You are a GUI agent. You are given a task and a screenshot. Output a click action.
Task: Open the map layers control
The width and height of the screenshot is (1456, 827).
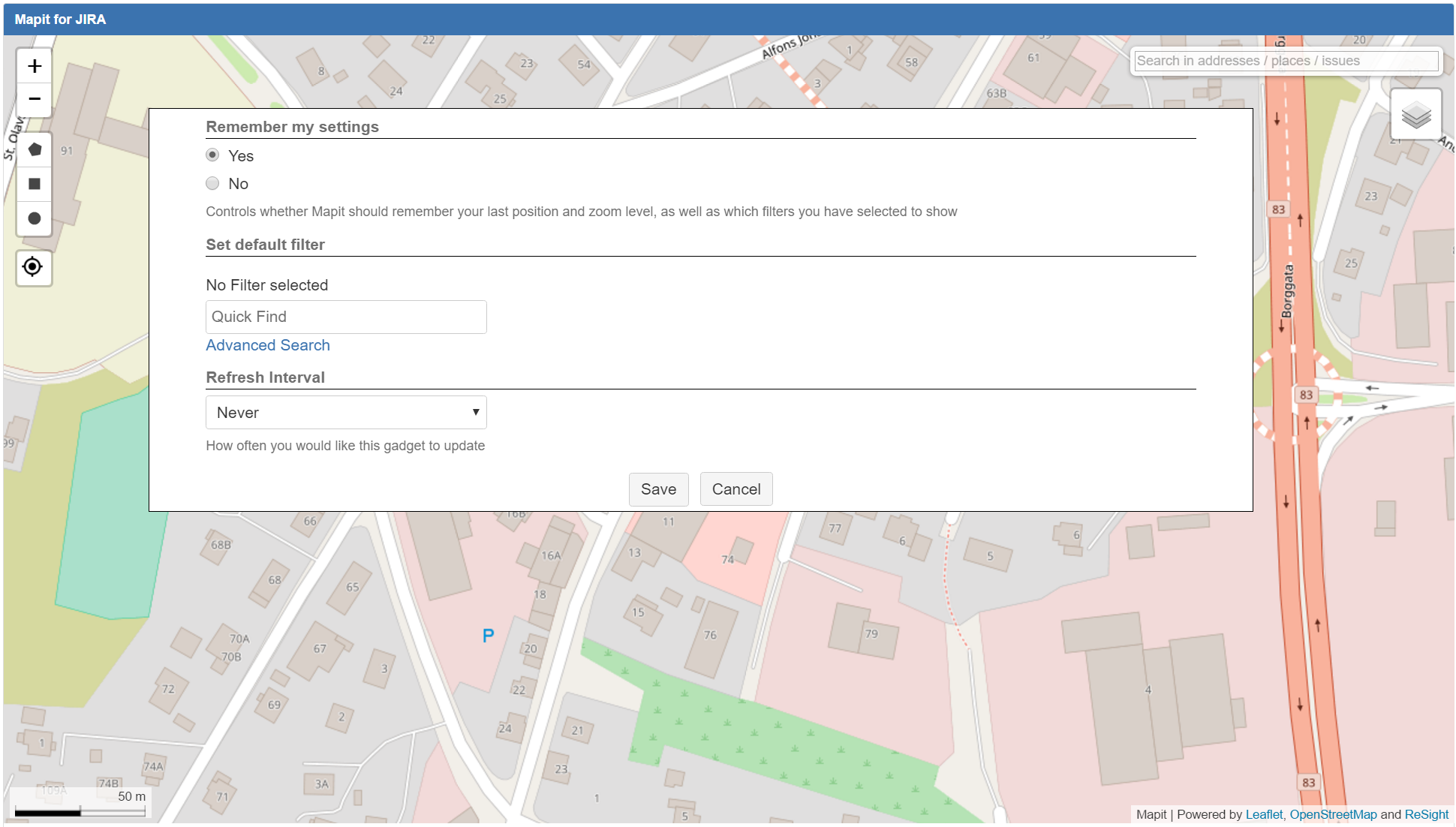click(x=1415, y=115)
